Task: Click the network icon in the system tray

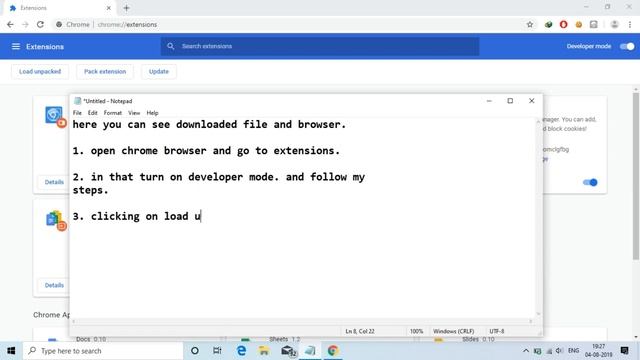Action: click(549, 351)
